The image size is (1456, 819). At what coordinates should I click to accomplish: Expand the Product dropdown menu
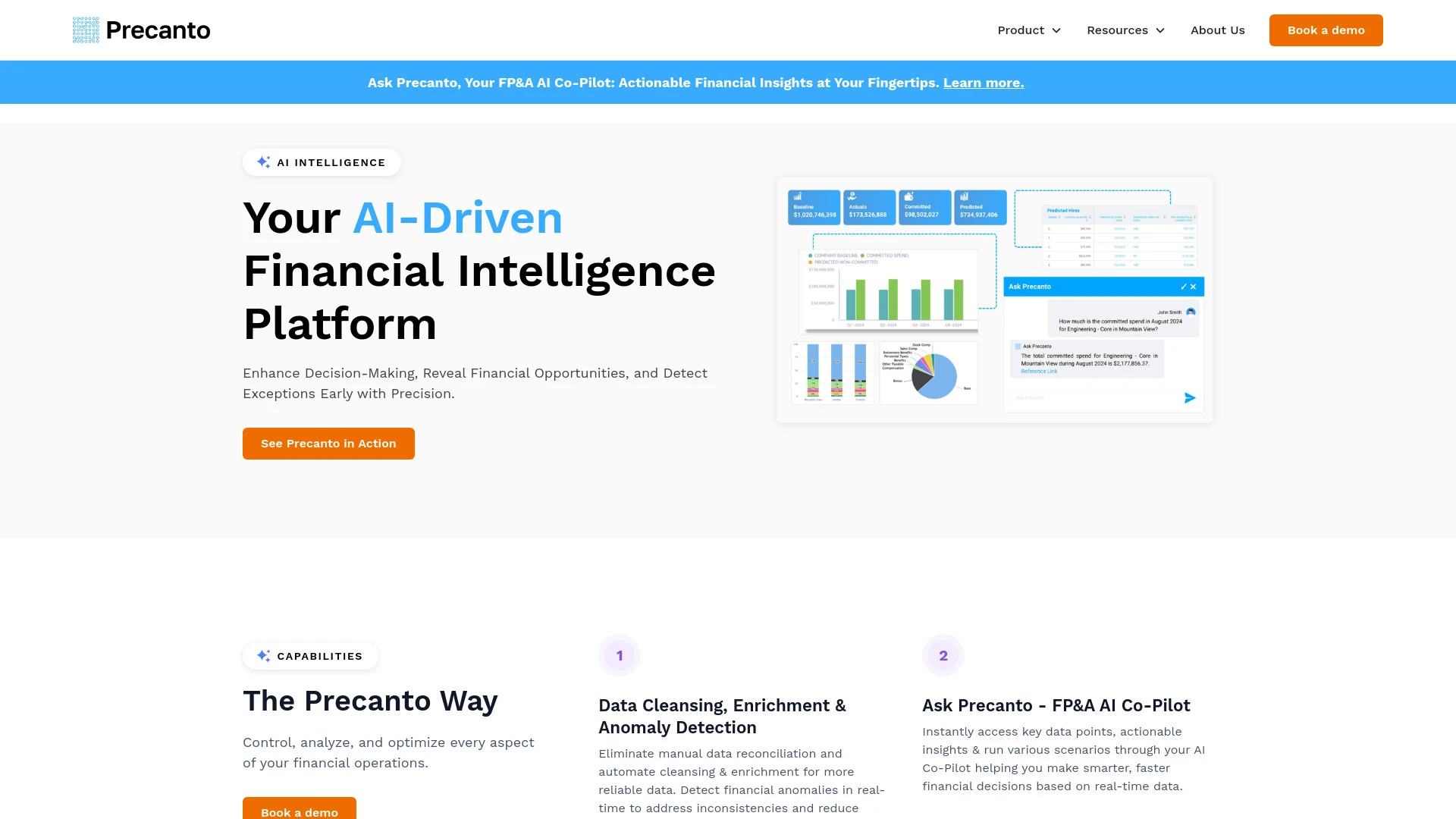tap(1030, 30)
